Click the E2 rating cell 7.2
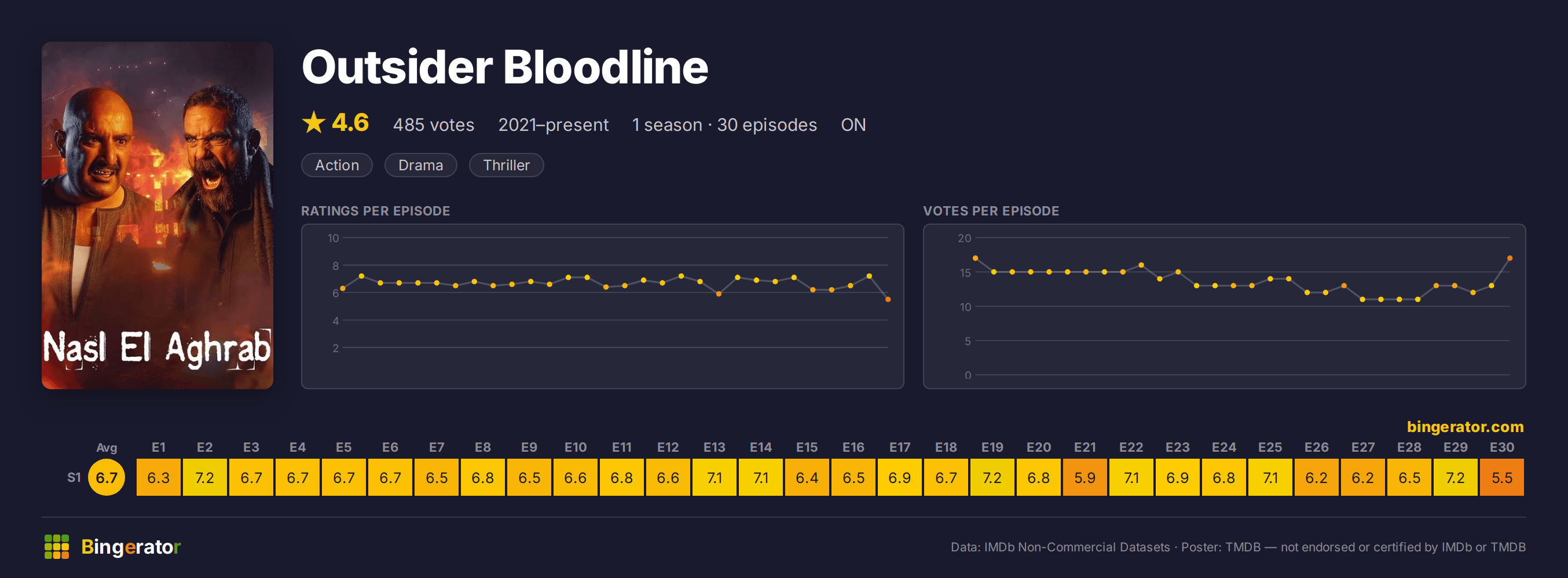The height and width of the screenshot is (578, 1568). (204, 477)
